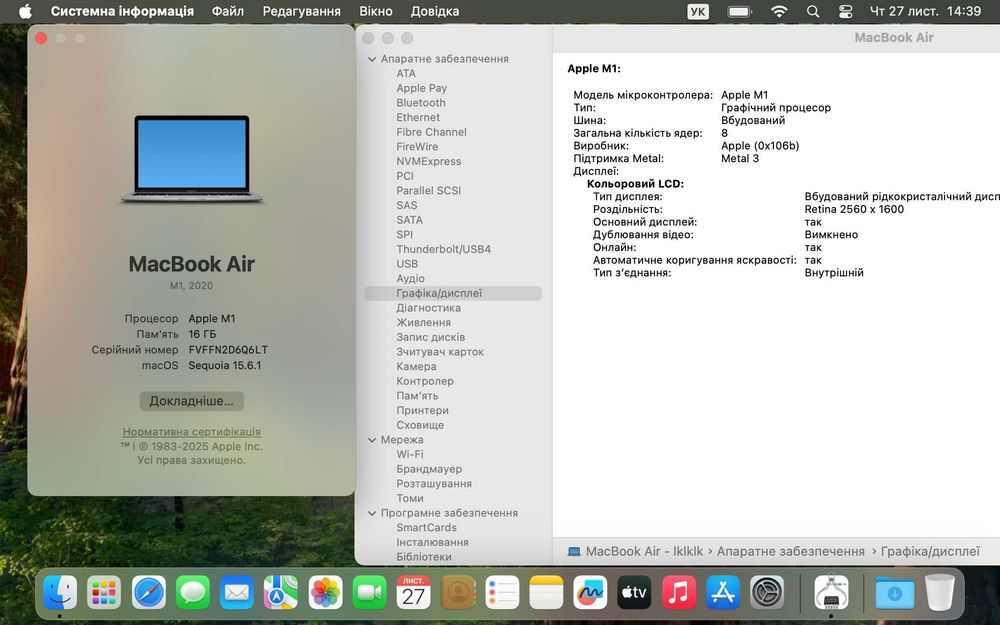1000x625 pixels.
Task: Open Apple TV app in the Dock
Action: 635,592
